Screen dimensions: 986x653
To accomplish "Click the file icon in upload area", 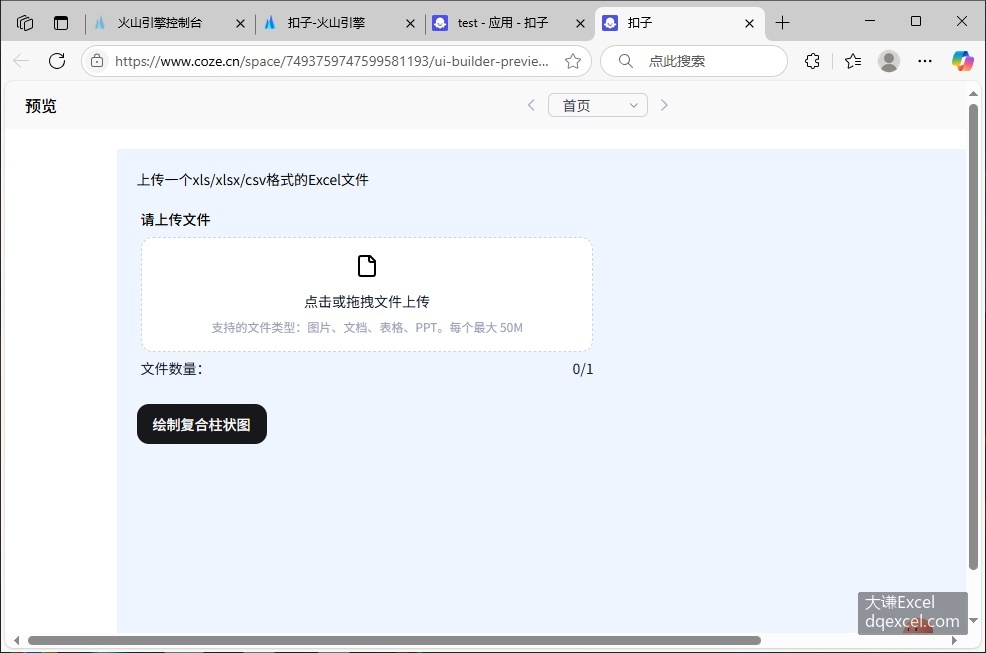I will click(x=367, y=266).
